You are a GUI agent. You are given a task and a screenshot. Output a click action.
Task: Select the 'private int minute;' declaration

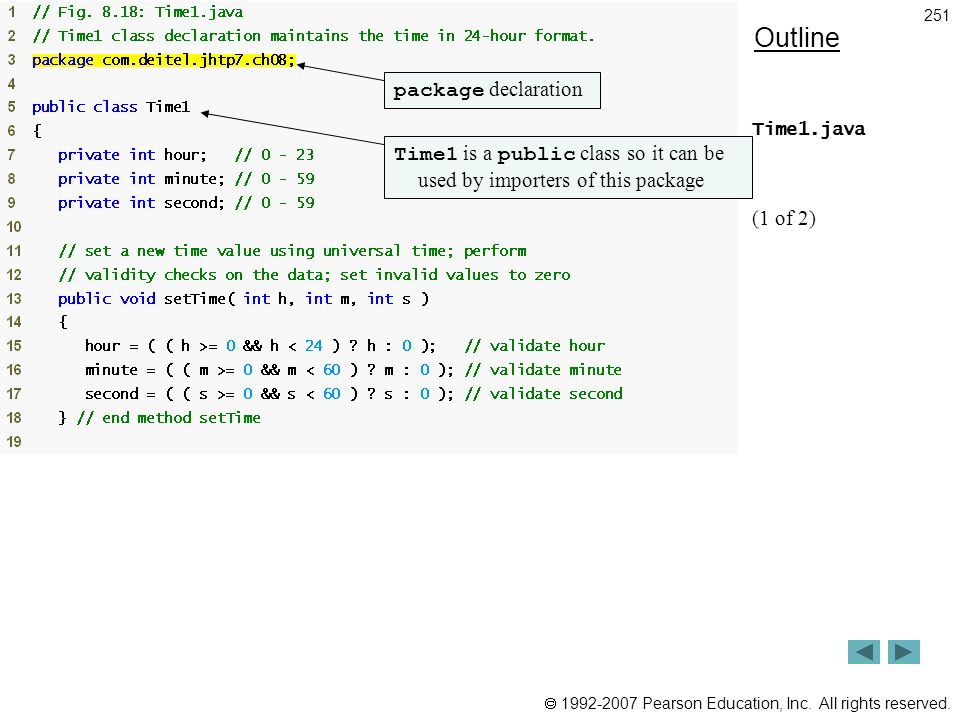pyautogui.click(x=141, y=179)
